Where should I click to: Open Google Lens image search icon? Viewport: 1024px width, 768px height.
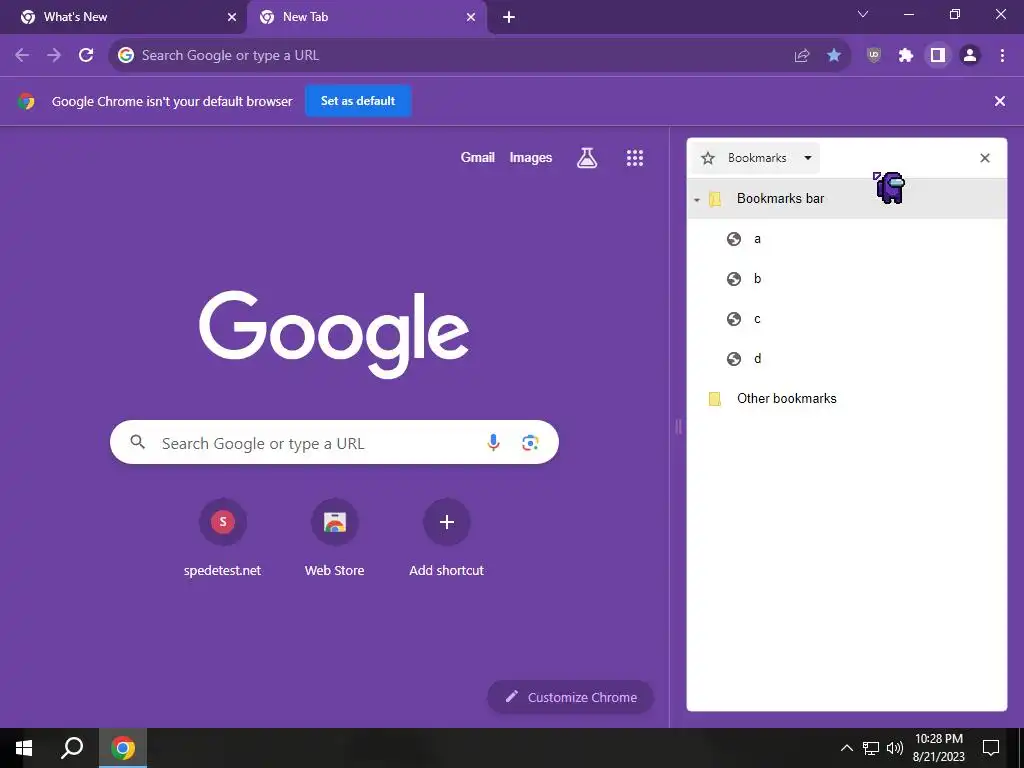(530, 443)
